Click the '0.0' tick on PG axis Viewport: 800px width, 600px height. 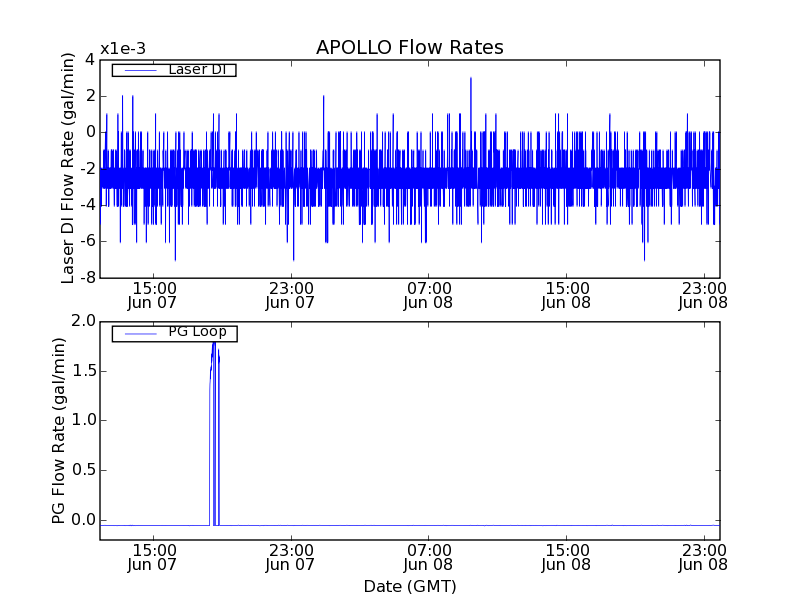coord(84,520)
